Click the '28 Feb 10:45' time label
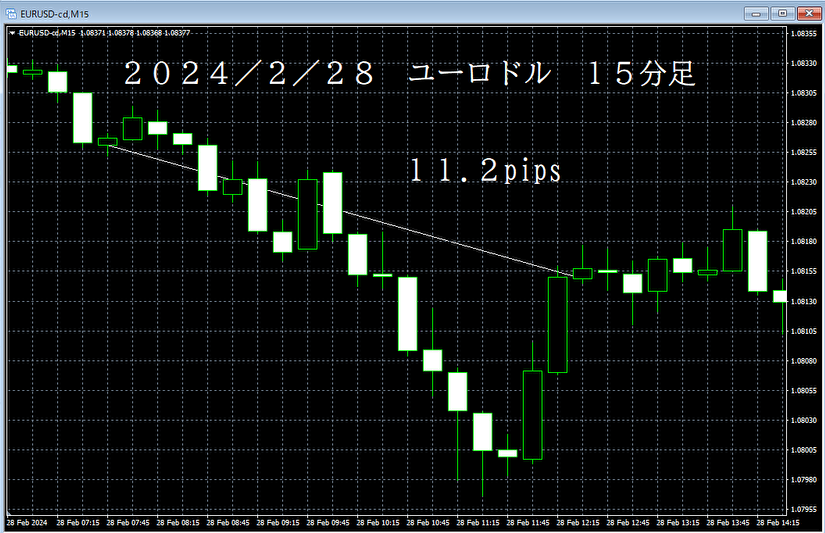The height and width of the screenshot is (533, 825). click(x=428, y=522)
